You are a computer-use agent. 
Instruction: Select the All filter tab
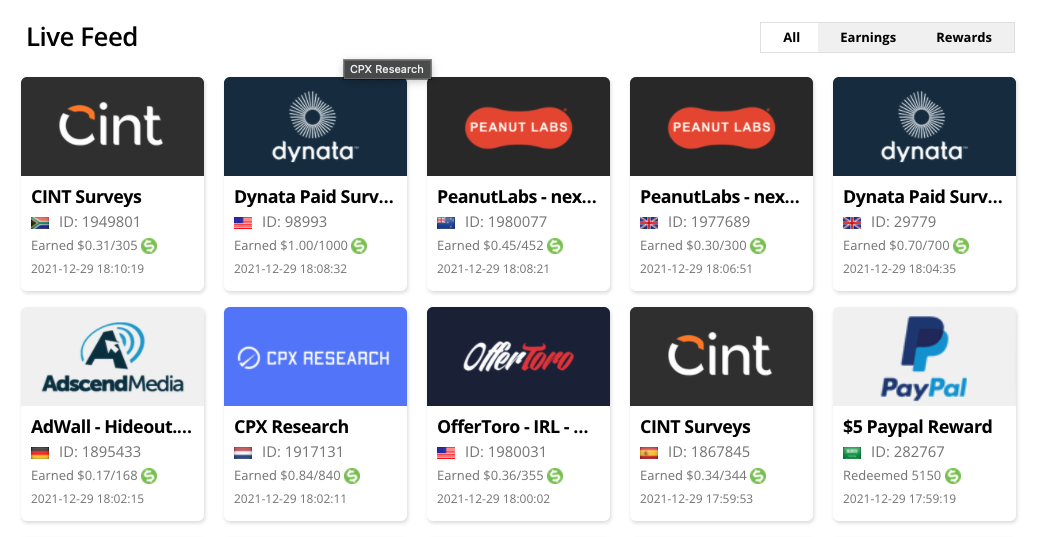click(791, 37)
